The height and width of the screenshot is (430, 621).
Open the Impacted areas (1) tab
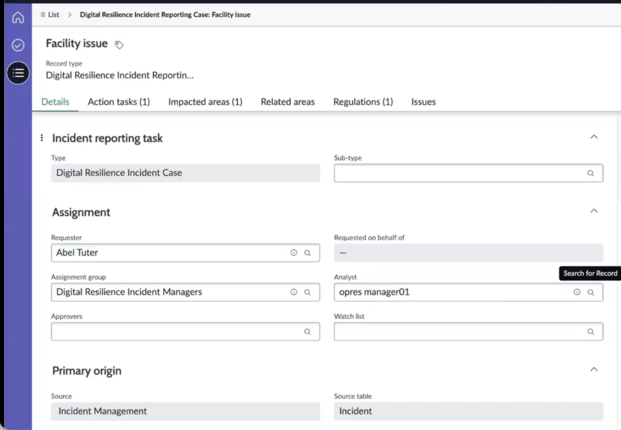click(205, 102)
